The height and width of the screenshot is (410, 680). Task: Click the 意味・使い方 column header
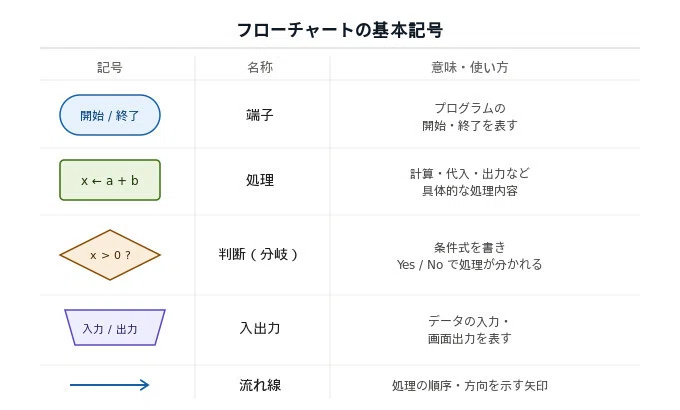[x=470, y=67]
